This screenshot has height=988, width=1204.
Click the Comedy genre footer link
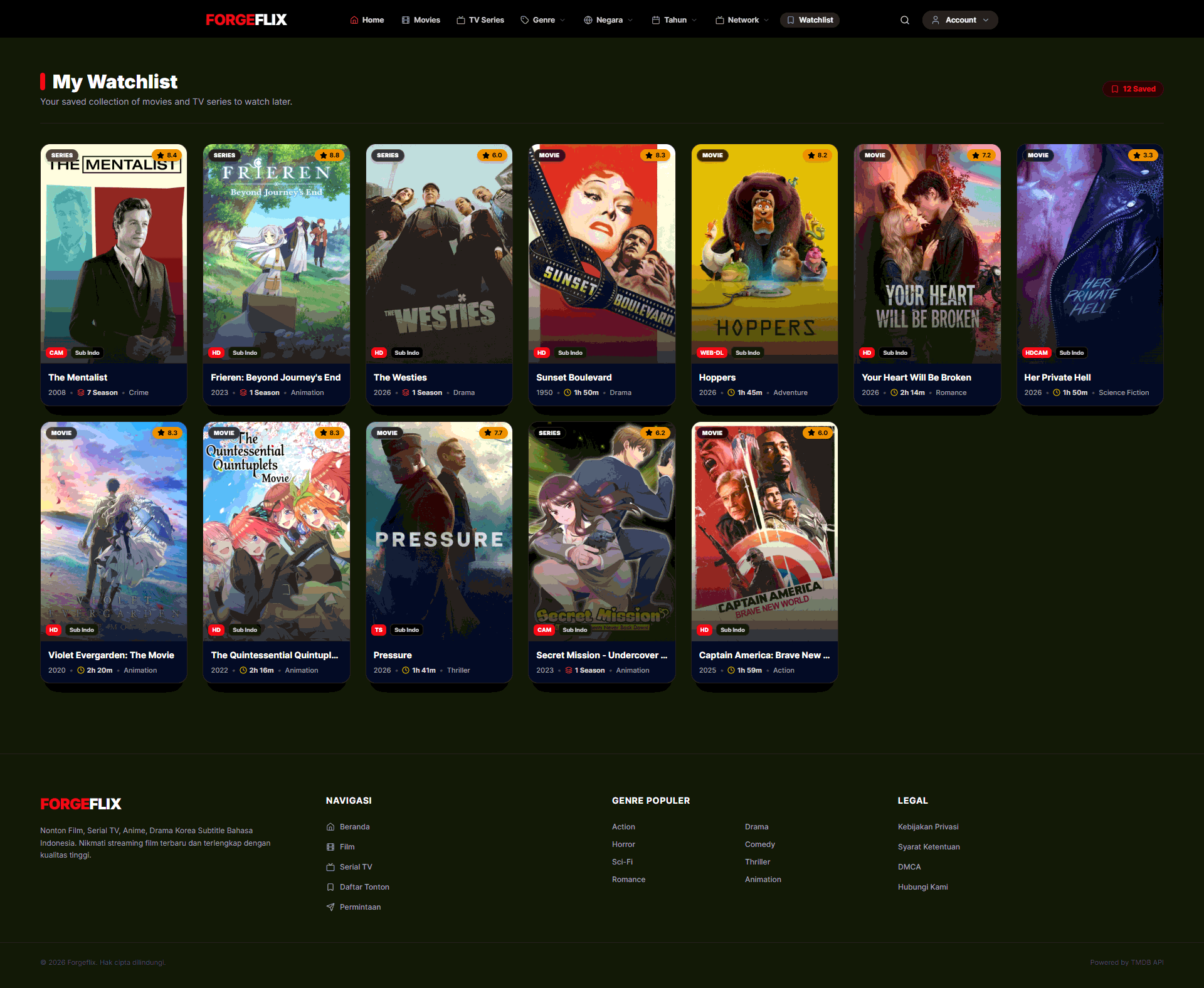pos(760,844)
